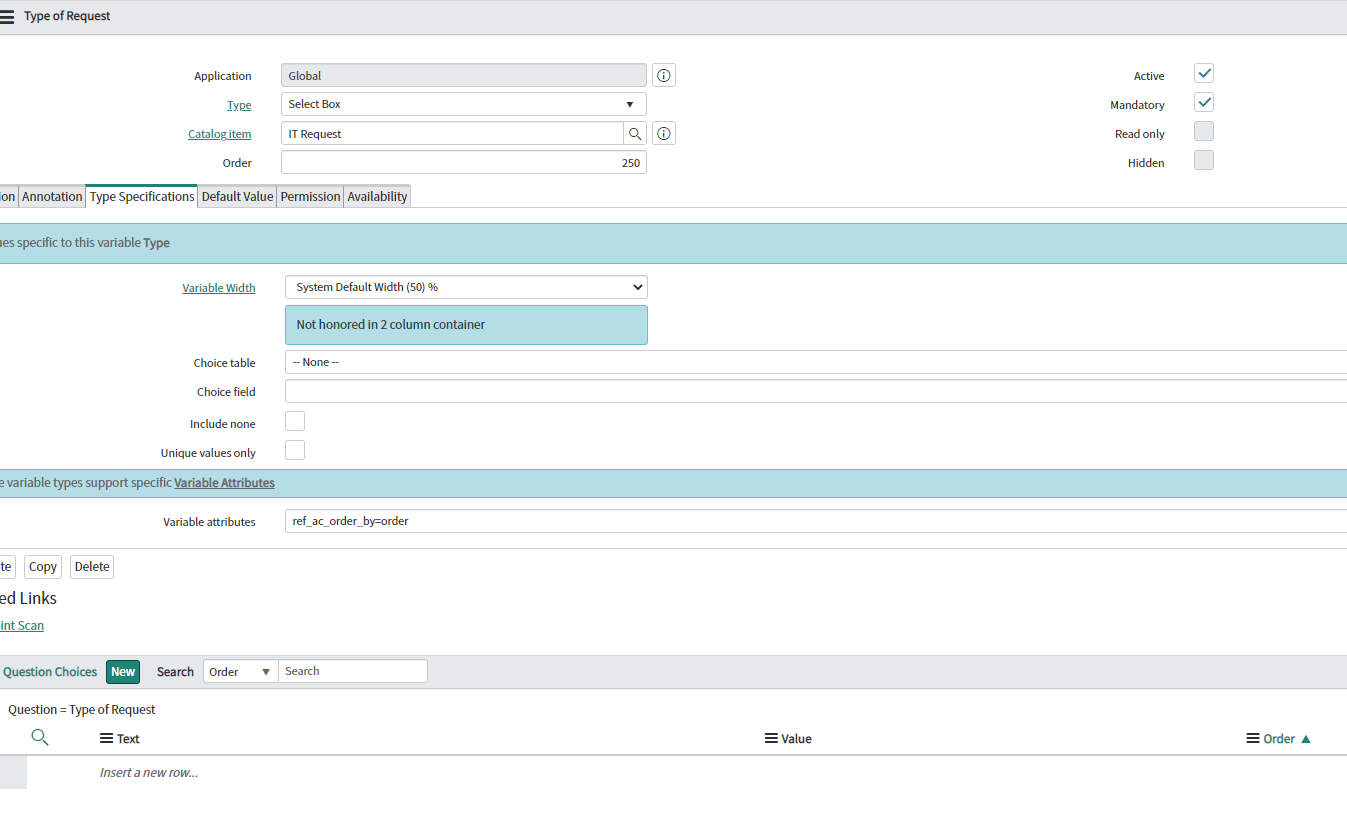The height and width of the screenshot is (831, 1347).
Task: Open the hamburger menu beside Type of Request
Action: (x=7, y=16)
